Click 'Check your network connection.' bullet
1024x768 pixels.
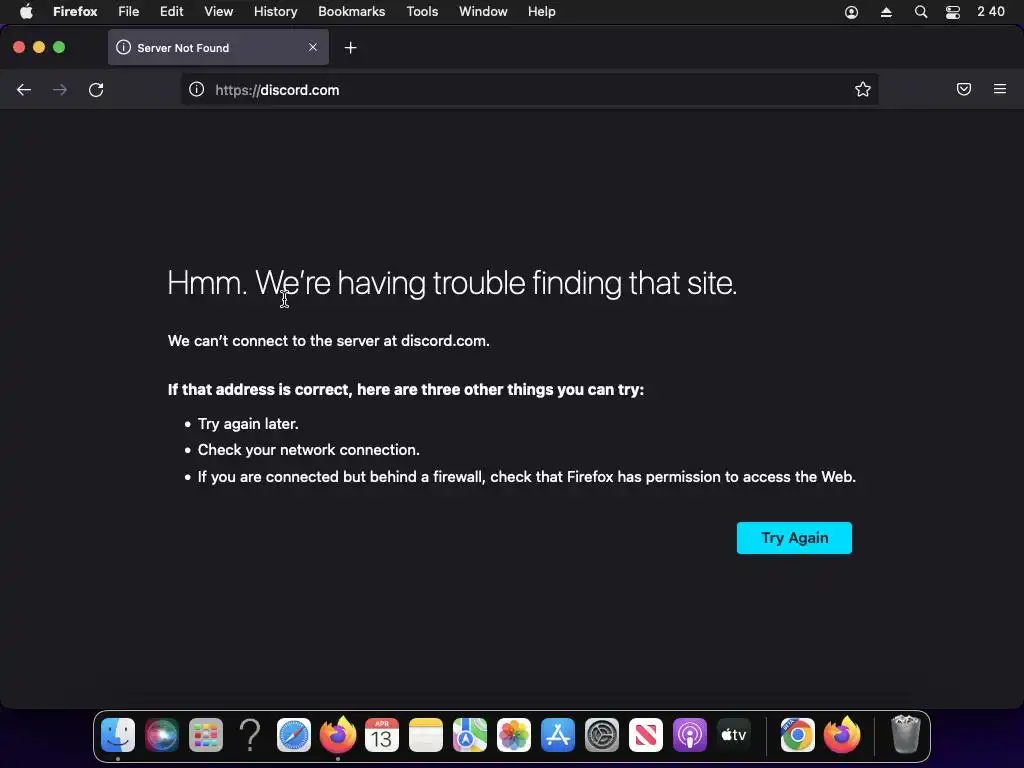tap(308, 450)
